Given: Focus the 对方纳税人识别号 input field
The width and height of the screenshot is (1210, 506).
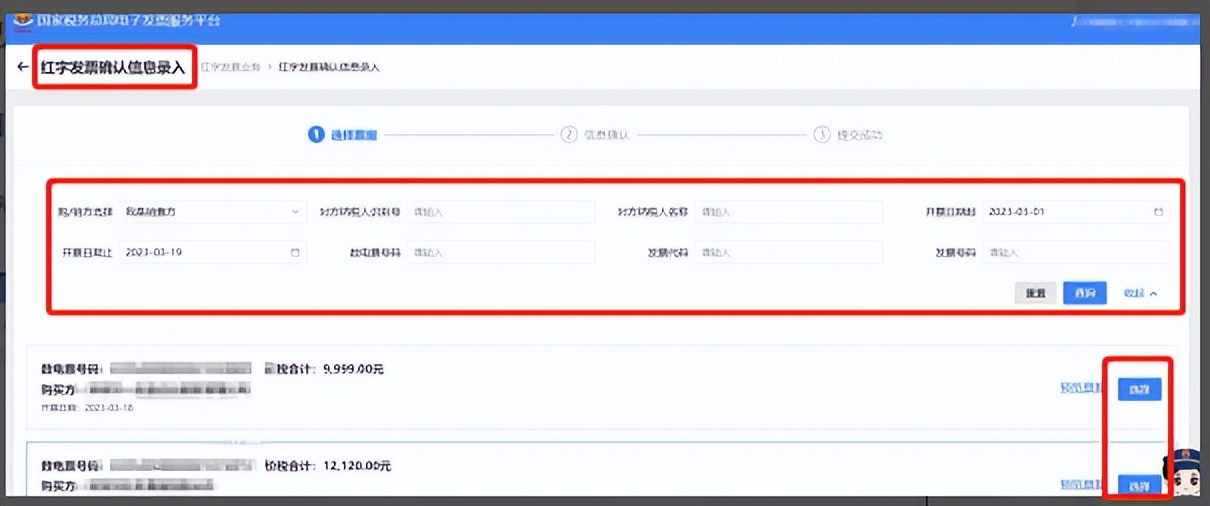Looking at the screenshot, I should click(x=501, y=212).
